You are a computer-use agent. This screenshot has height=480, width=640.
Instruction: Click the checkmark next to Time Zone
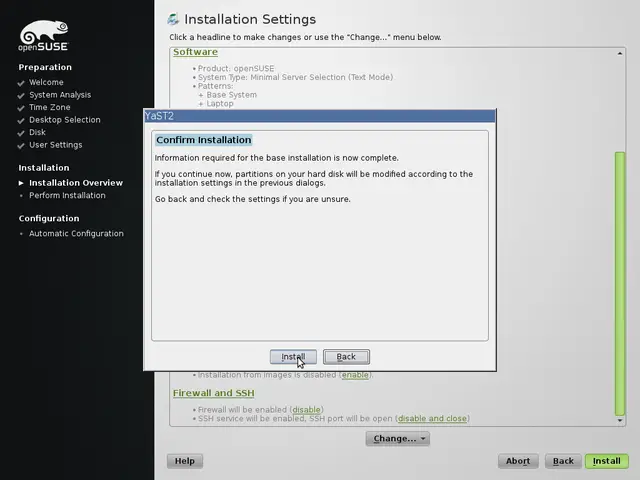click(21, 108)
